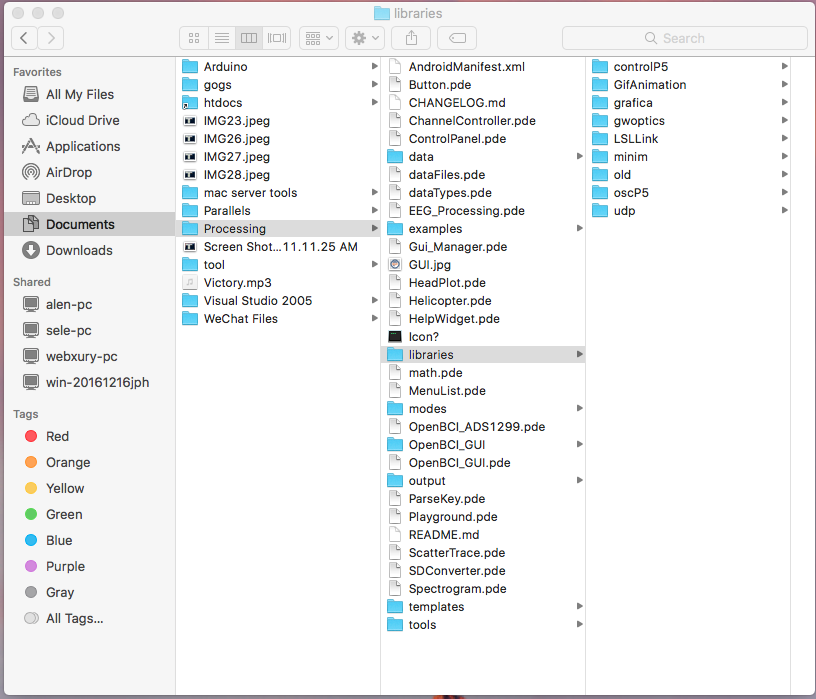Viewport: 816px width, 699px height.
Task: Select the LSLLink folder icon
Action: click(600, 138)
